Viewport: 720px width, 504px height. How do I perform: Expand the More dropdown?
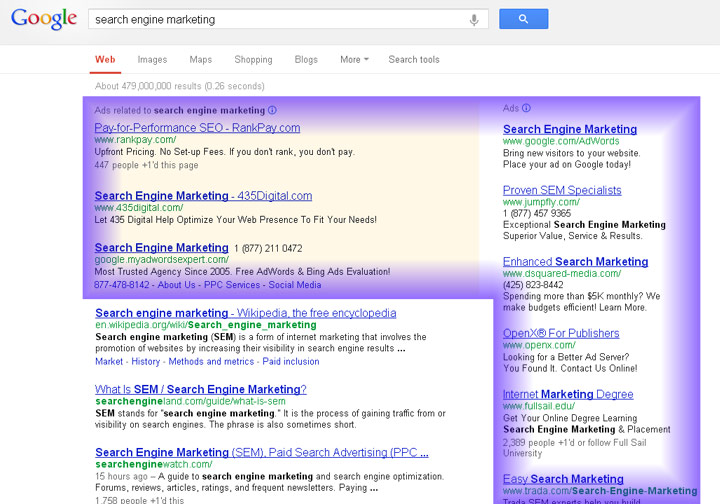click(354, 60)
